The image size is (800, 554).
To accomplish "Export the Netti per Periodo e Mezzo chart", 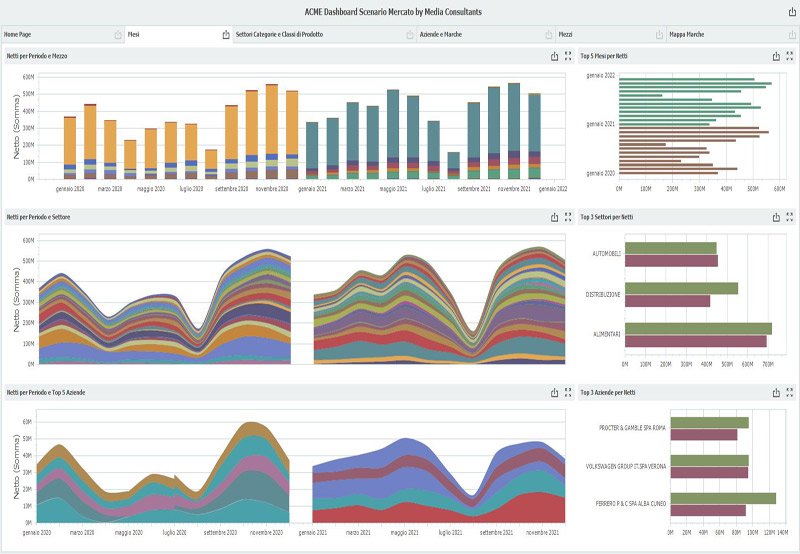I will [x=555, y=57].
